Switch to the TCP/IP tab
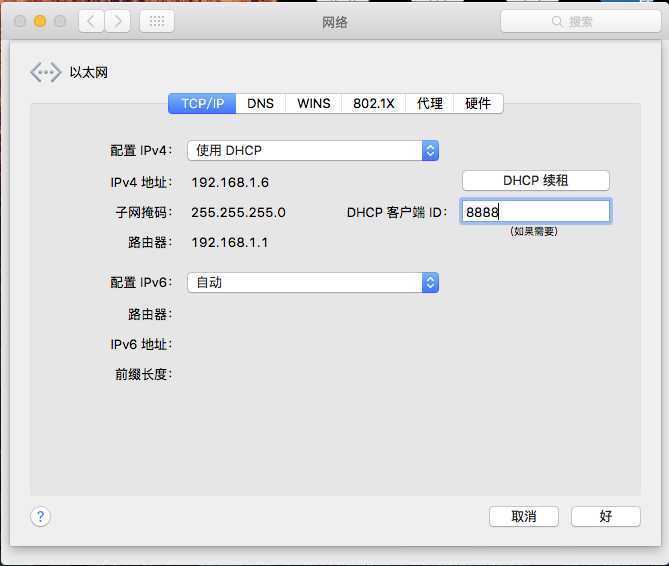Viewport: 669px width, 566px height. tap(202, 103)
